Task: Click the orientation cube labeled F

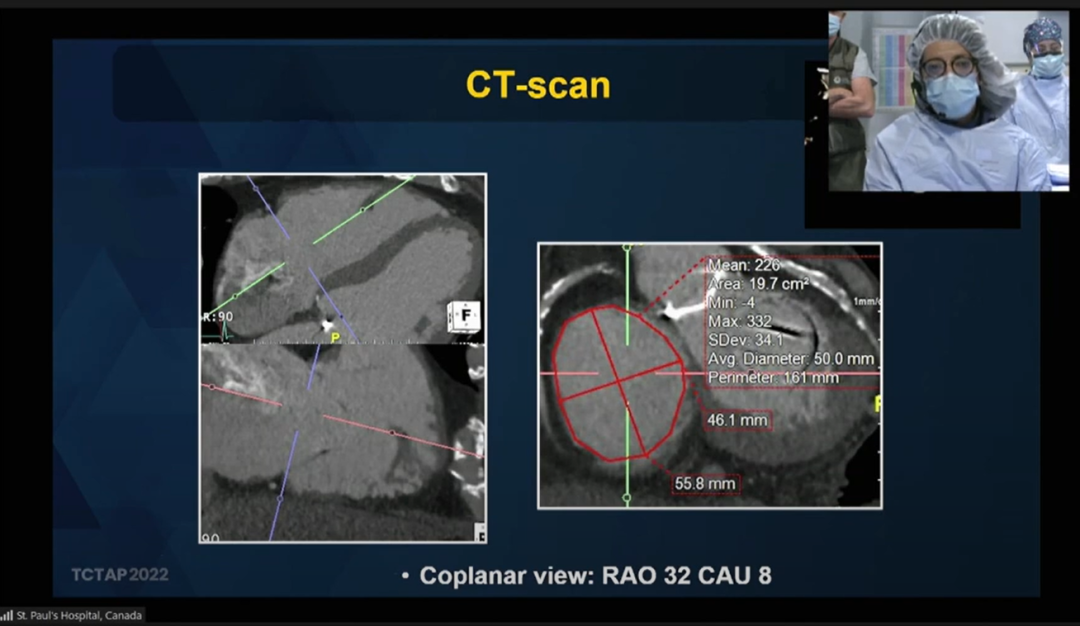Action: 464,316
